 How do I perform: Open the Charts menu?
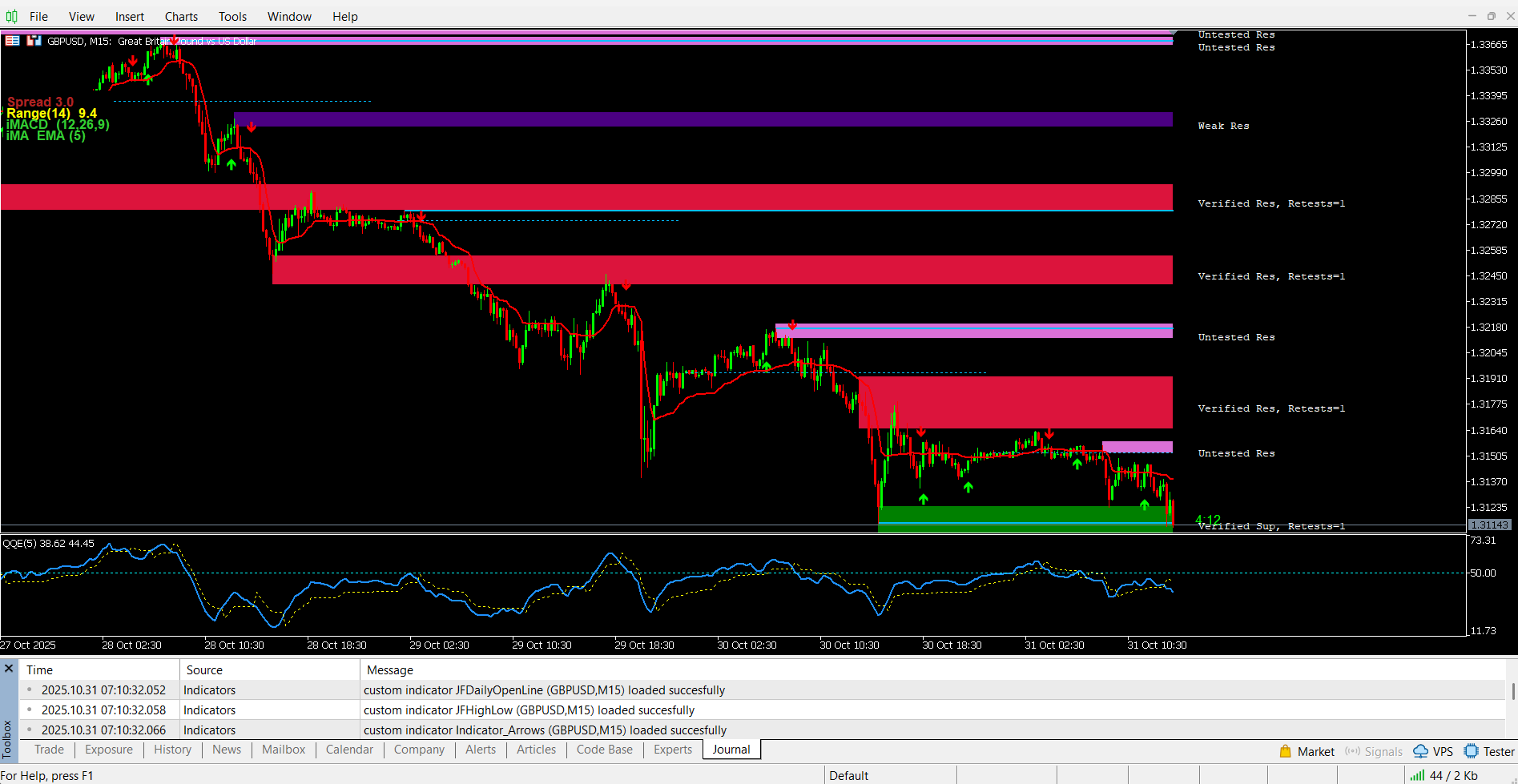click(181, 16)
